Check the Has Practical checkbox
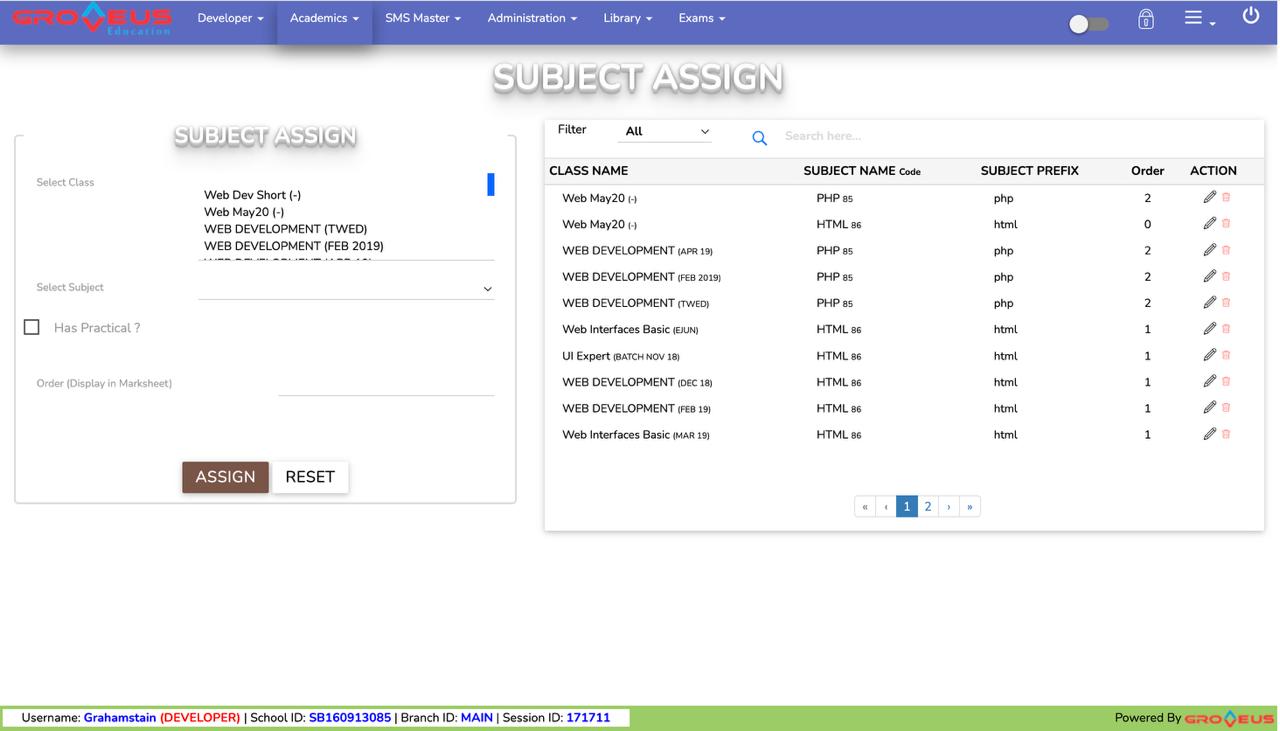The height and width of the screenshot is (731, 1280). click(32, 327)
